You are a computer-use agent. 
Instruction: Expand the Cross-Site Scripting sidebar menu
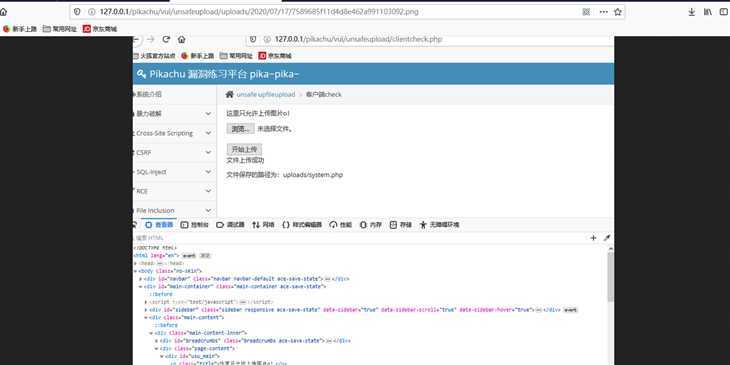coord(174,133)
